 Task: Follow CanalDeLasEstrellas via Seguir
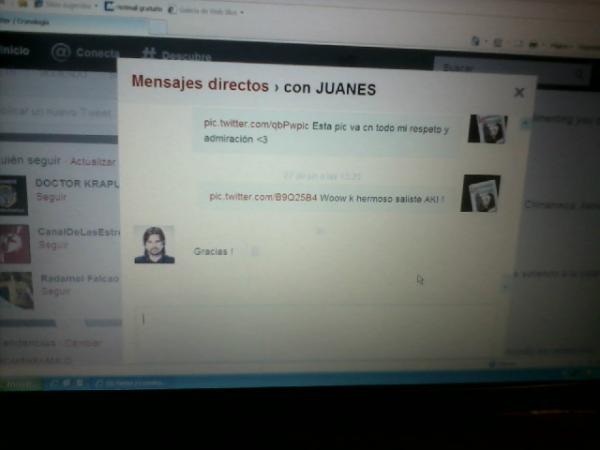(x=54, y=245)
